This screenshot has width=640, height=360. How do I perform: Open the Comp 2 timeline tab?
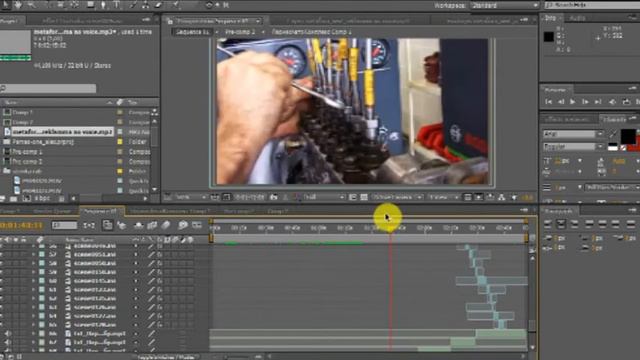point(278,211)
